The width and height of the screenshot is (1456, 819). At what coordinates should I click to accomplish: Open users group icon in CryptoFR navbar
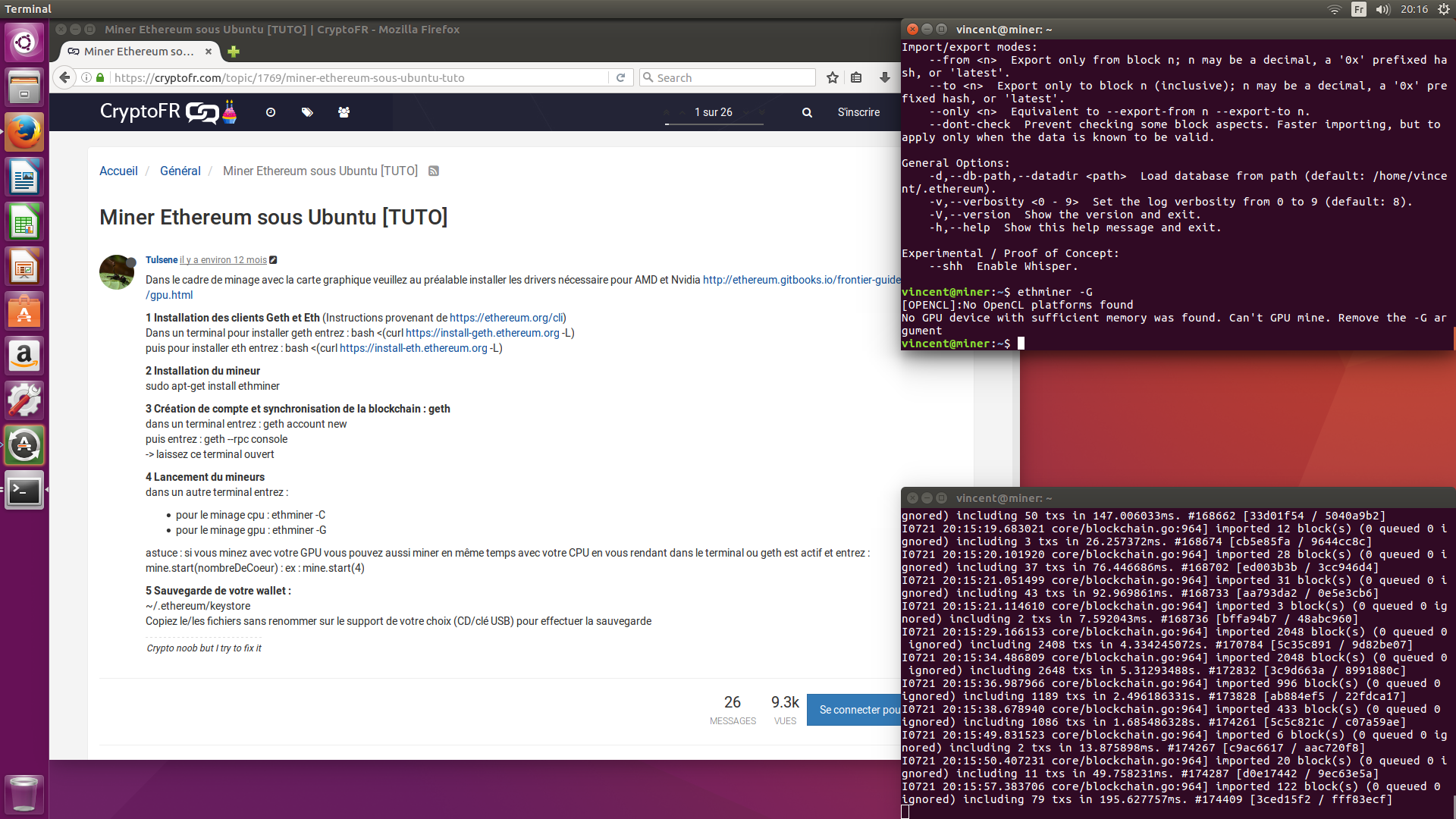[x=344, y=112]
